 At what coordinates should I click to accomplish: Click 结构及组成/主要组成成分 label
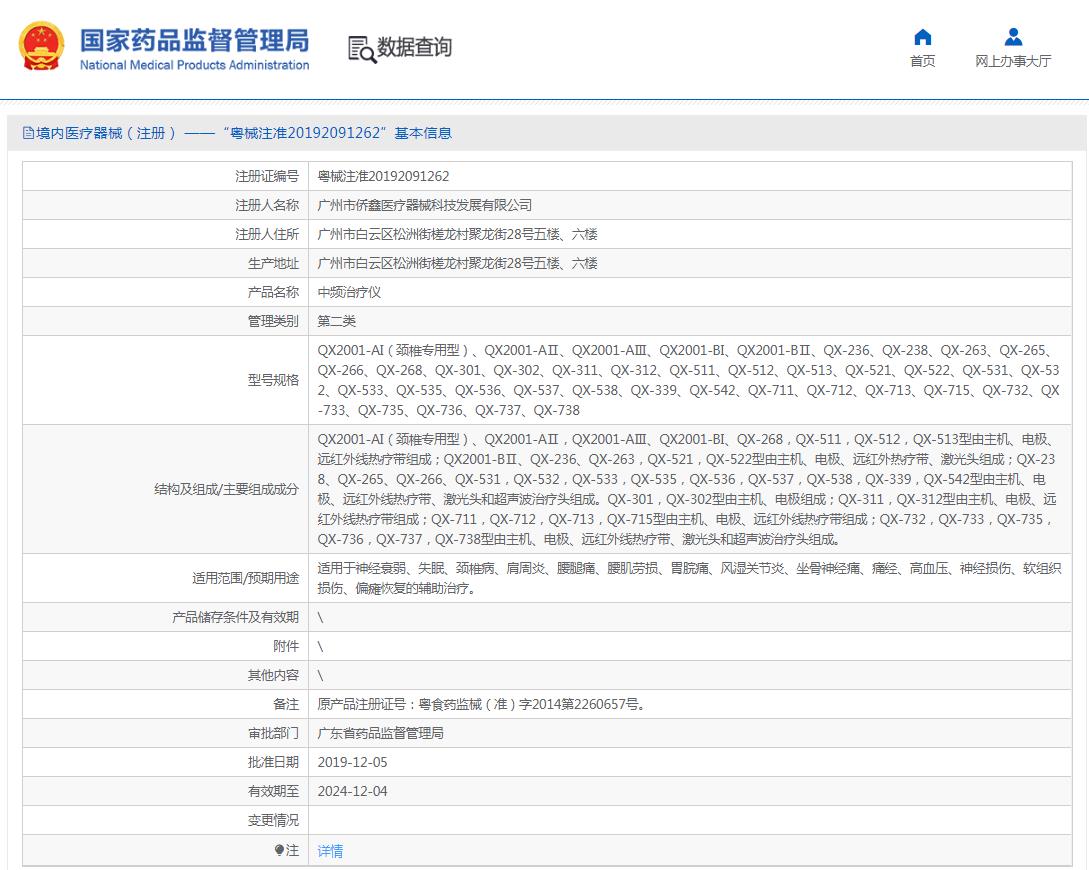(226, 489)
